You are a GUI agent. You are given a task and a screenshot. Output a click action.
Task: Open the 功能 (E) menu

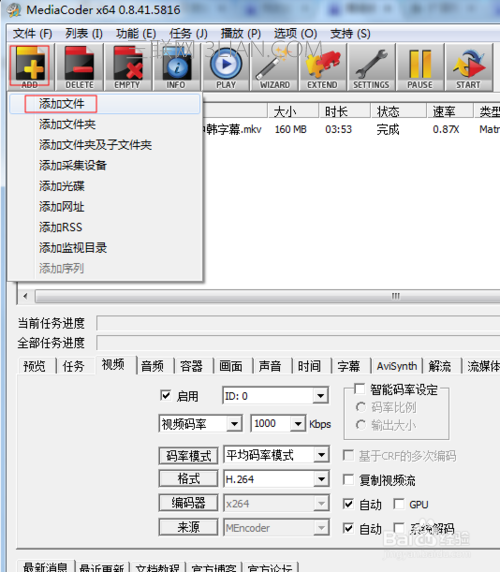coord(136,34)
